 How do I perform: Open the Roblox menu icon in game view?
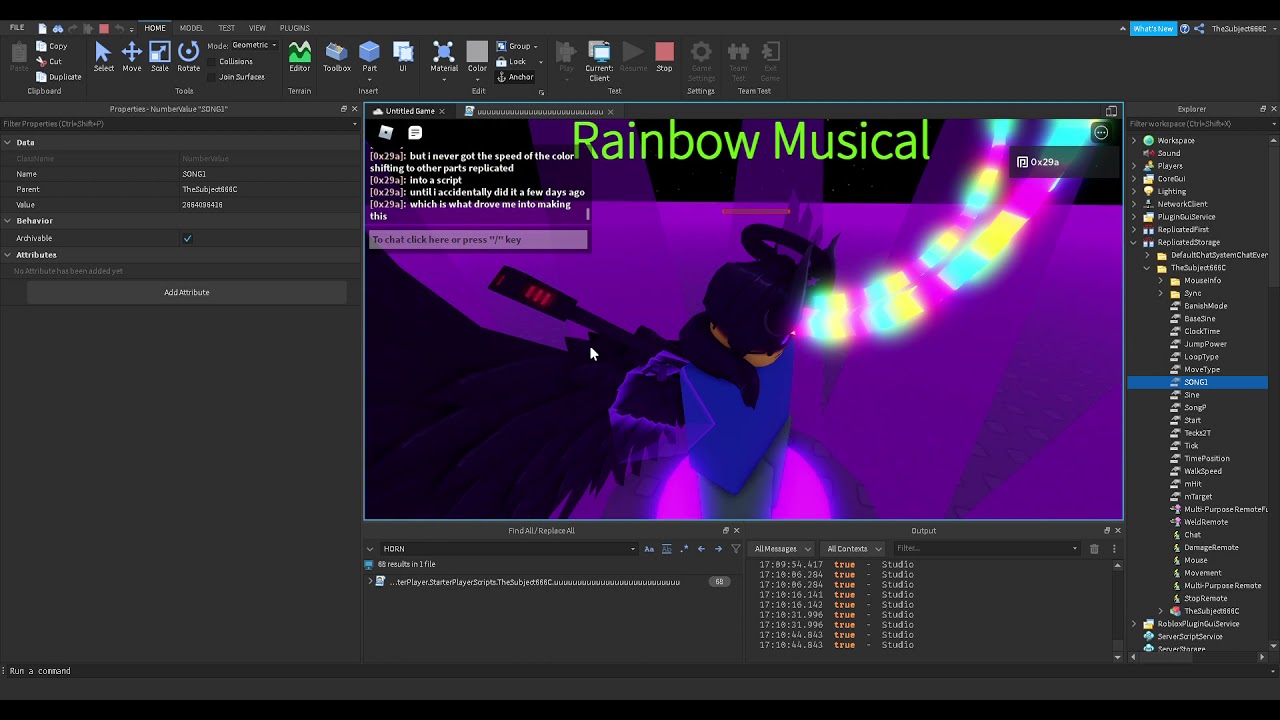click(386, 133)
